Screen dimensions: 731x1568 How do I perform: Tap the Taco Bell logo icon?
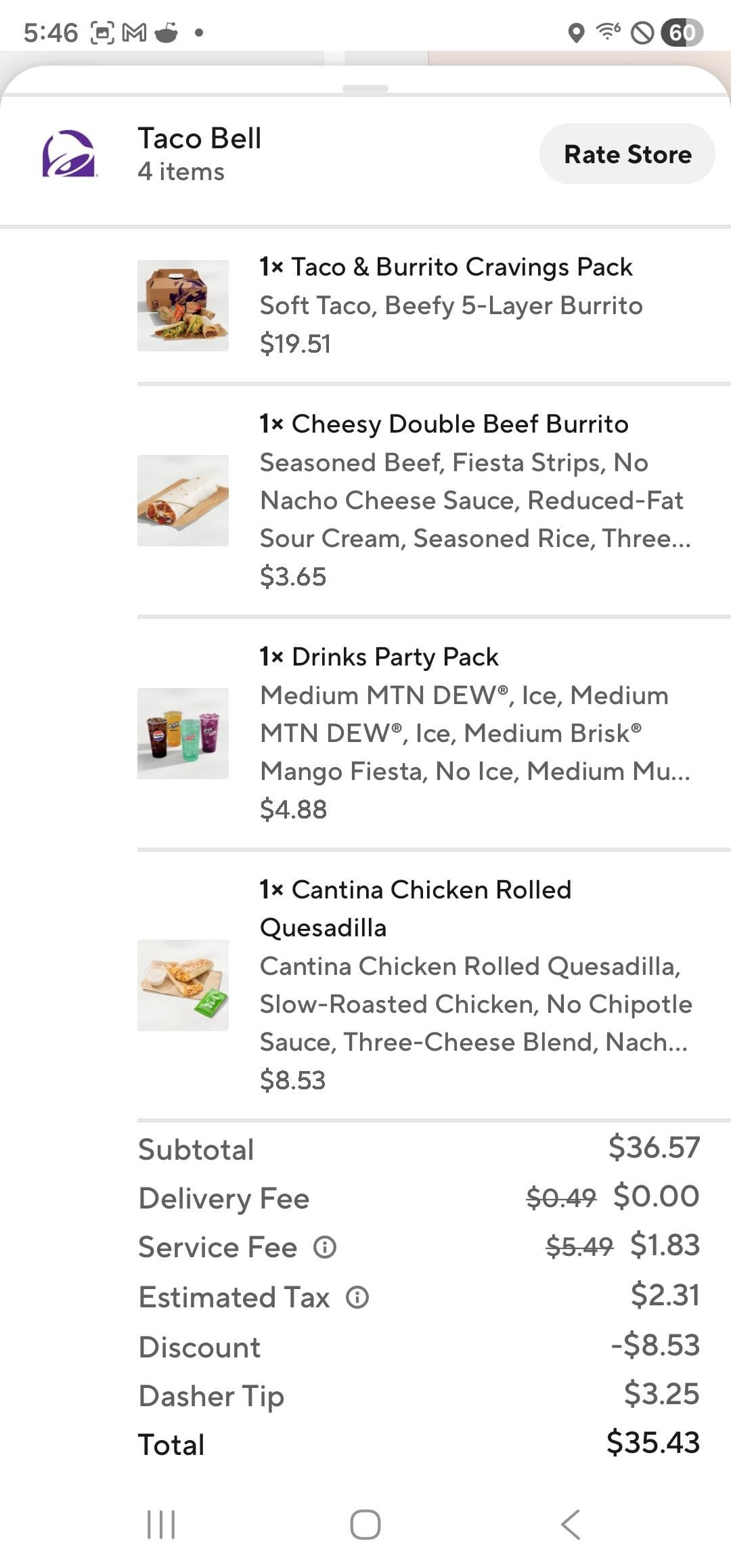click(68, 154)
